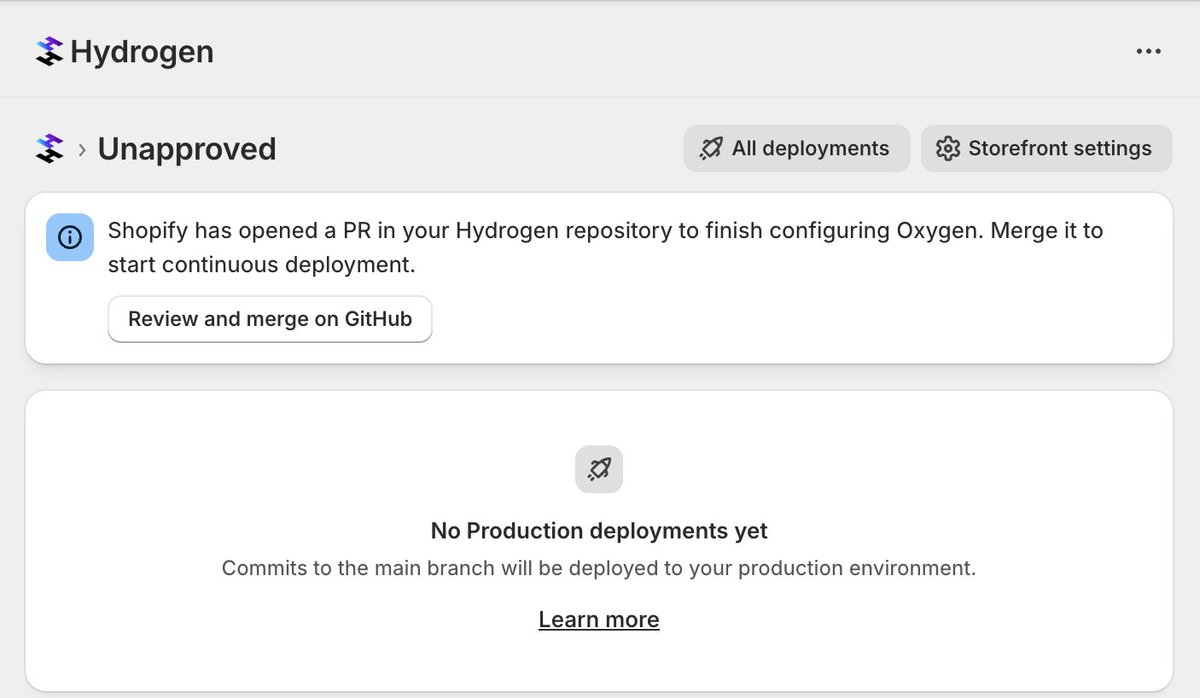Click the rocket icon on All deployments
Viewport: 1200px width, 698px height.
coord(711,149)
